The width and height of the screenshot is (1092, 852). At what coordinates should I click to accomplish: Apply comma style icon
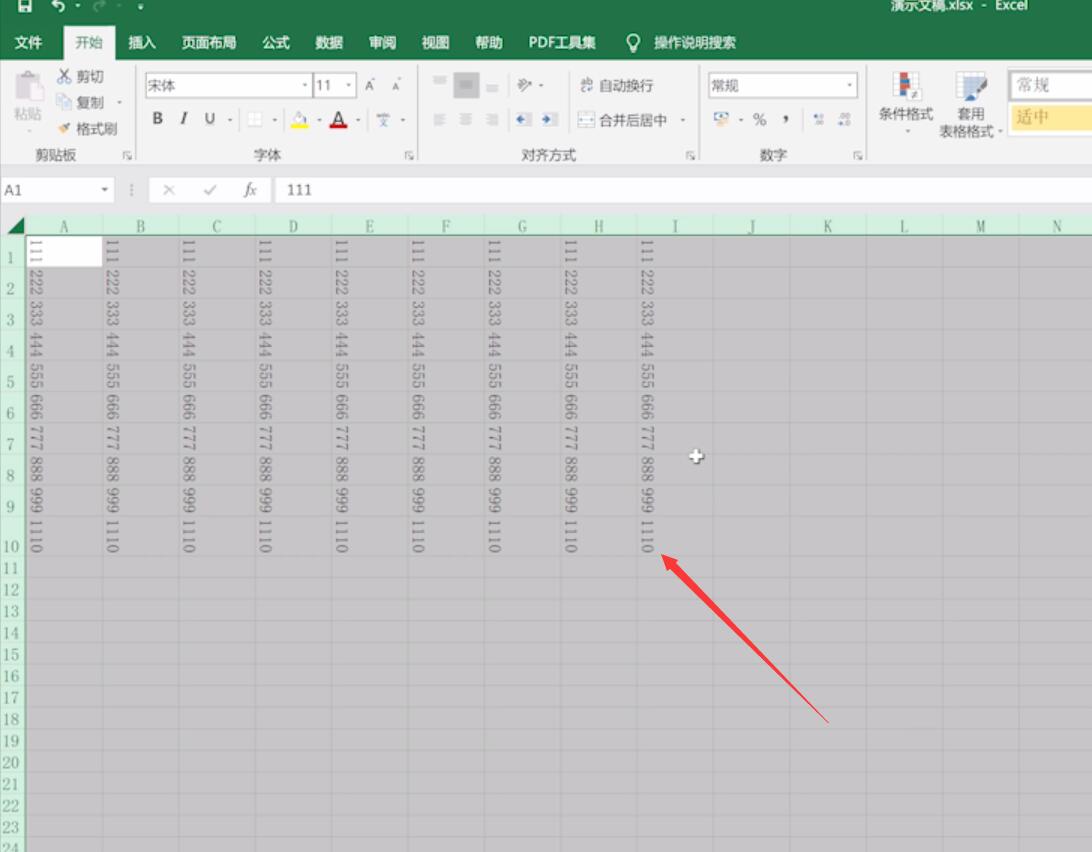pyautogui.click(x=786, y=119)
